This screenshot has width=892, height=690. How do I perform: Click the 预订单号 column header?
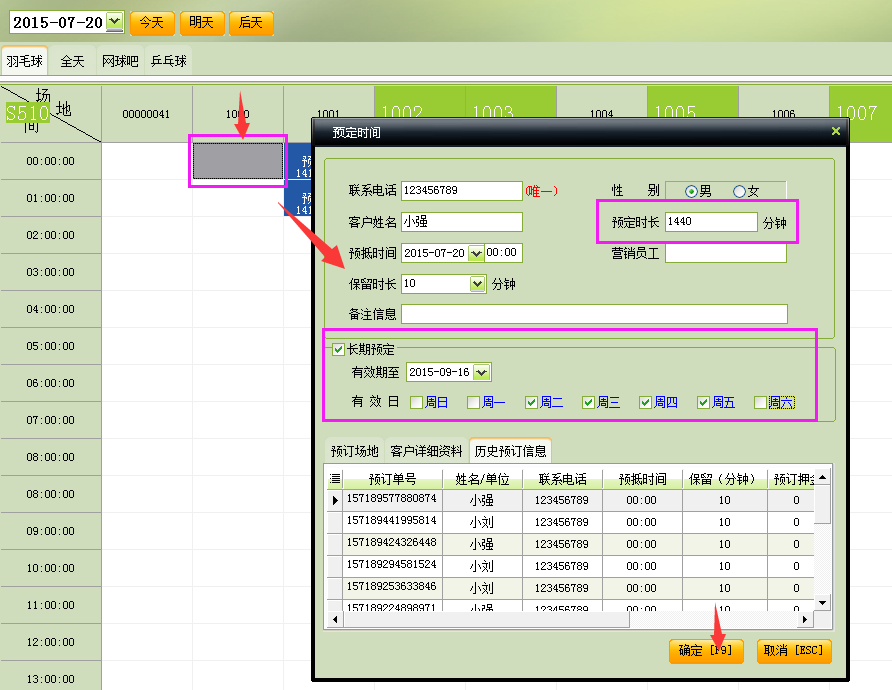coord(393,479)
